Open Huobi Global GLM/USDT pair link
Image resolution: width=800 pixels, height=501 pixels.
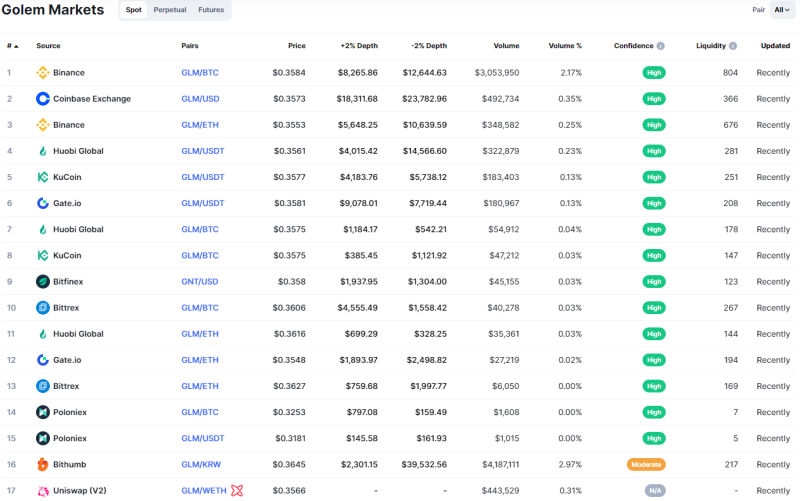coord(203,151)
